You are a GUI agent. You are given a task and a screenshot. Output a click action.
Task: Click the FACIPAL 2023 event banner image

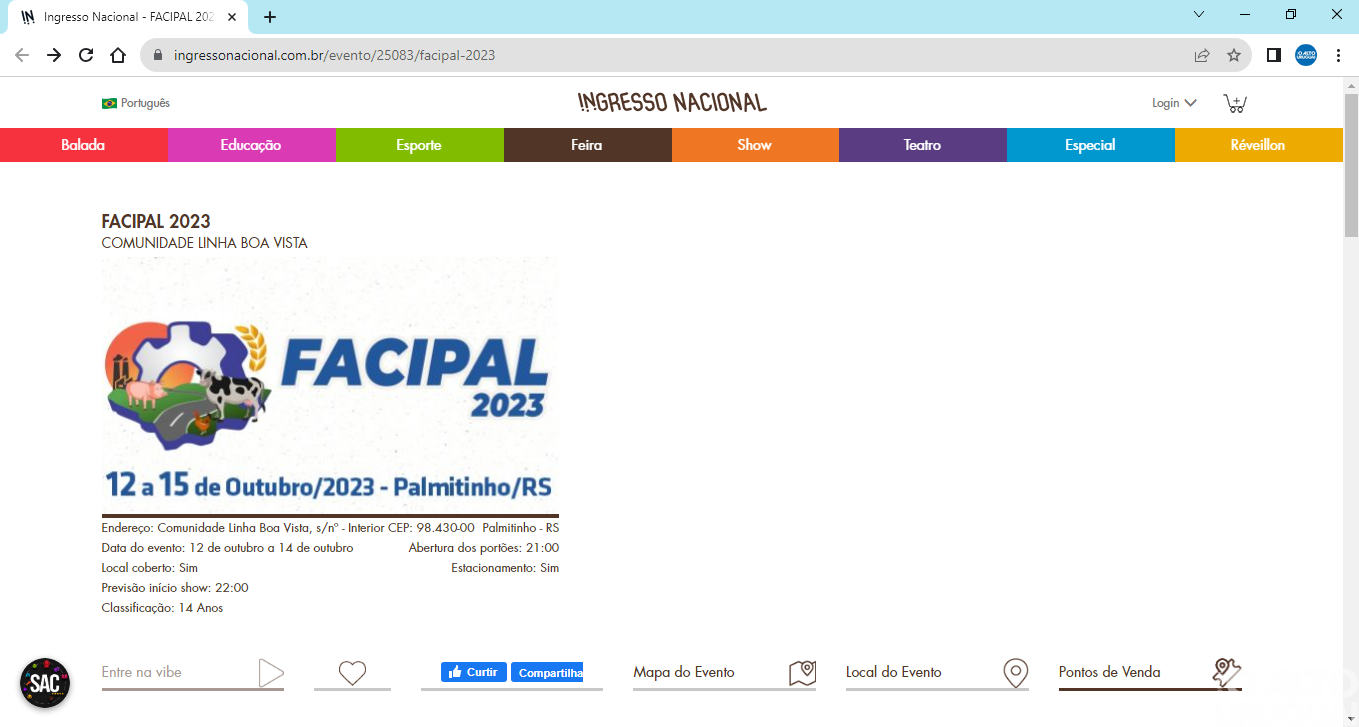(330, 385)
